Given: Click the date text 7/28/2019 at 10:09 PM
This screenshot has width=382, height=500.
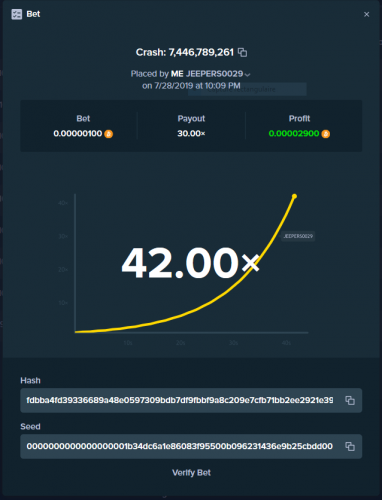Looking at the screenshot, I should coord(197,86).
